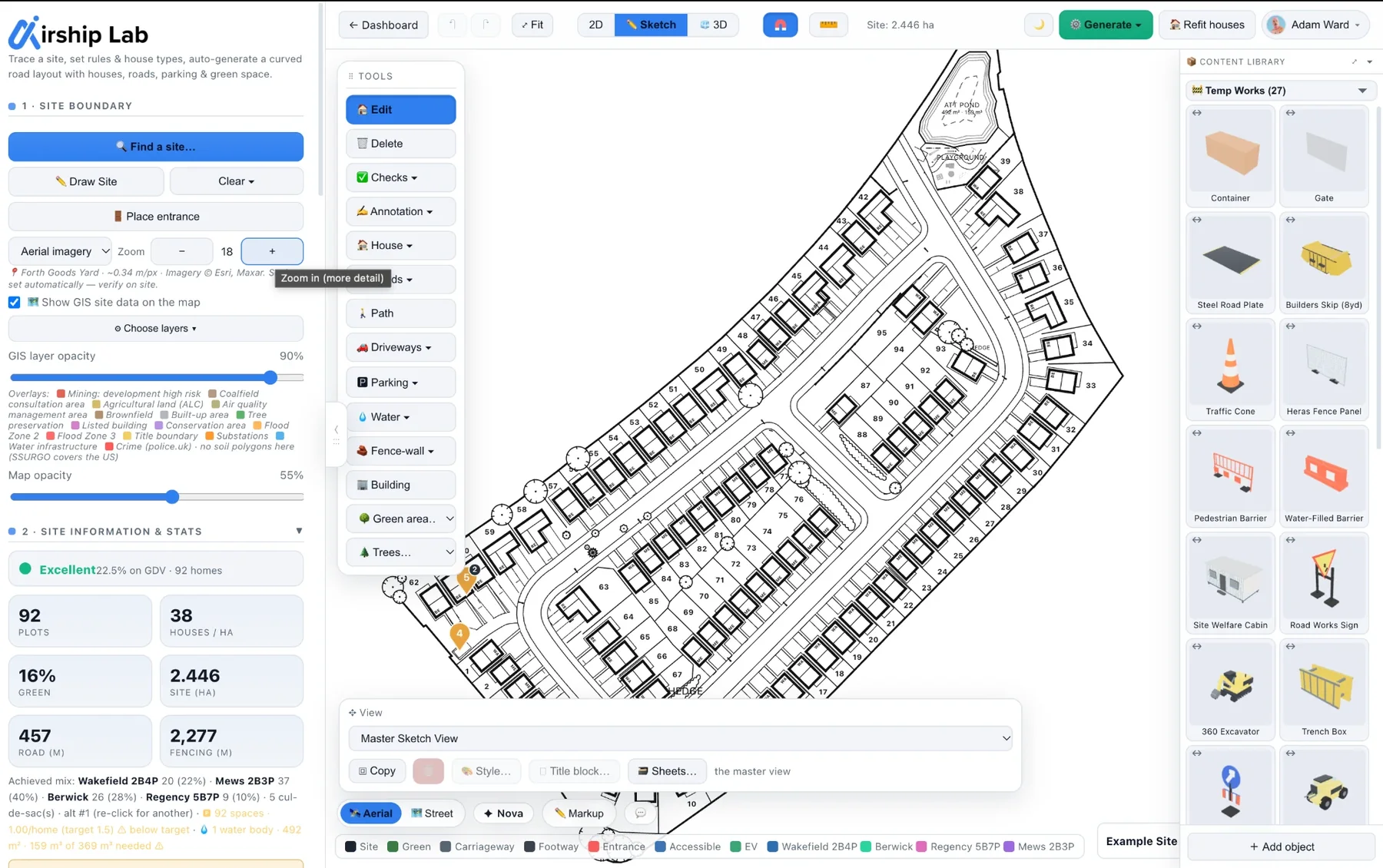
Task: Open the Aerial imagery selector
Action: [x=60, y=251]
